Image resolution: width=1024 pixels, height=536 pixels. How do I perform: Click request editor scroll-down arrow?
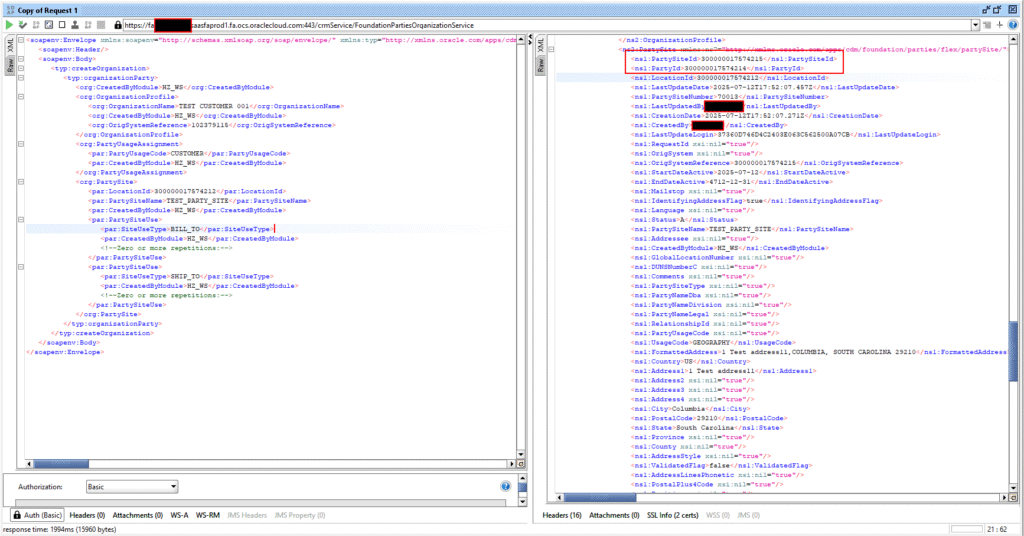point(520,454)
